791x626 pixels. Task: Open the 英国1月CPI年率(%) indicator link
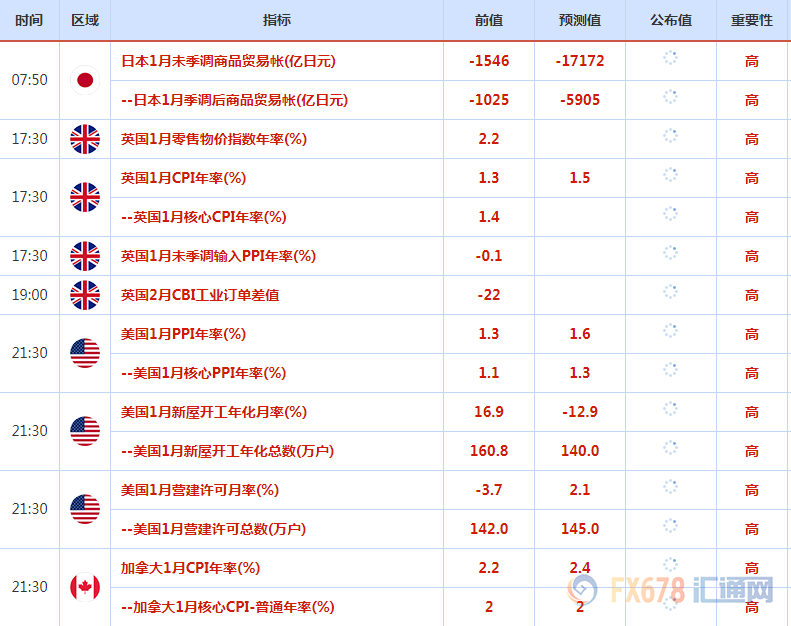(x=183, y=178)
